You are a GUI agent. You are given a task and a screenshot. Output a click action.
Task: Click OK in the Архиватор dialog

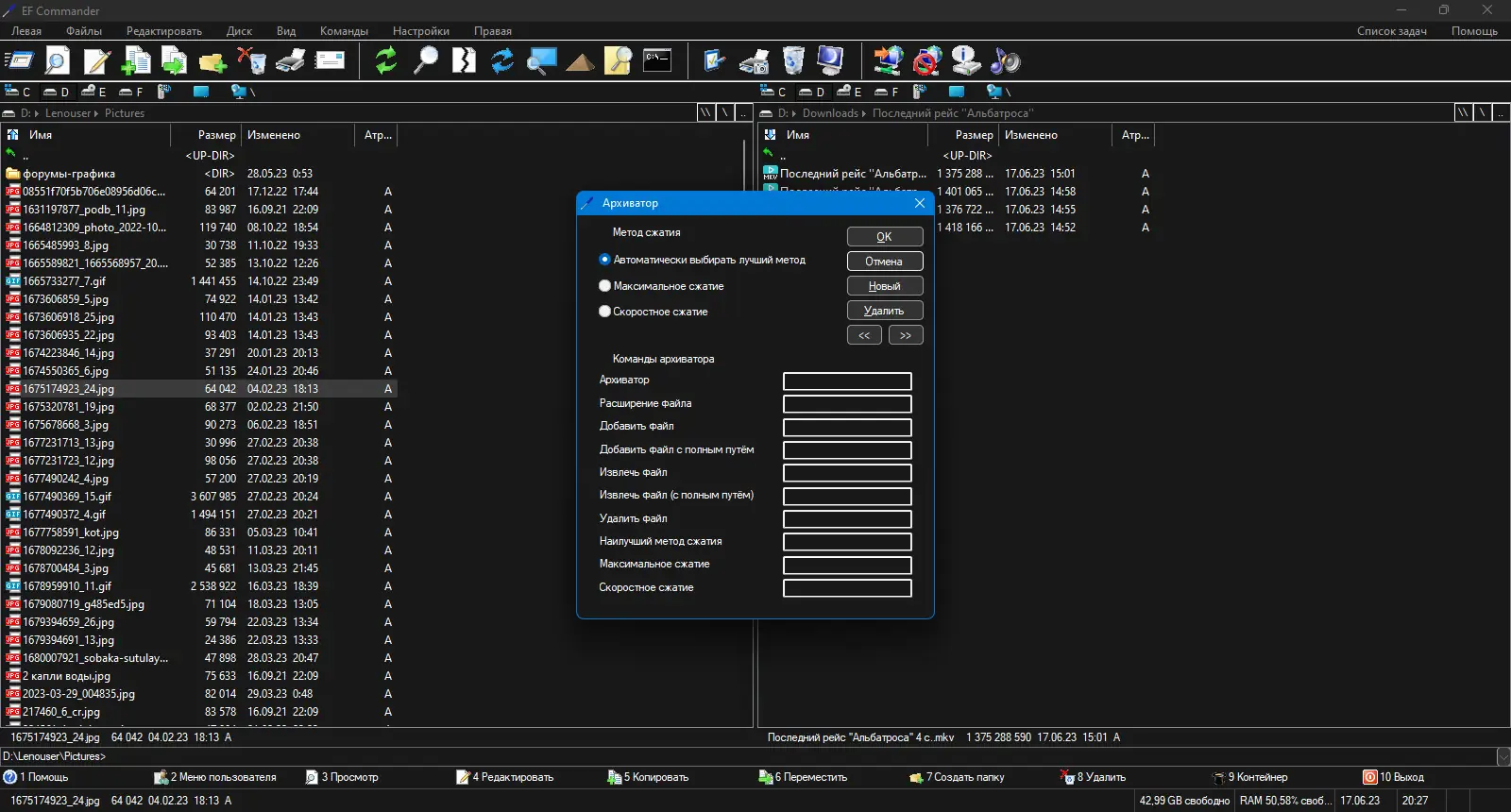885,237
